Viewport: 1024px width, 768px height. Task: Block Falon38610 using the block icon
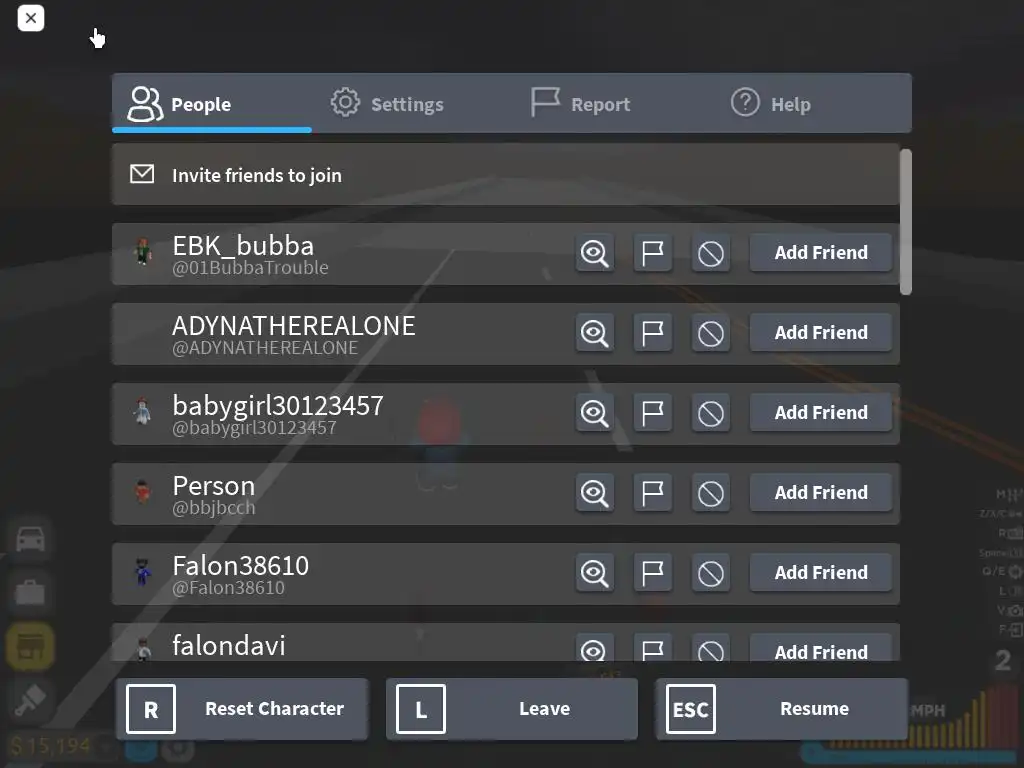[x=711, y=573]
